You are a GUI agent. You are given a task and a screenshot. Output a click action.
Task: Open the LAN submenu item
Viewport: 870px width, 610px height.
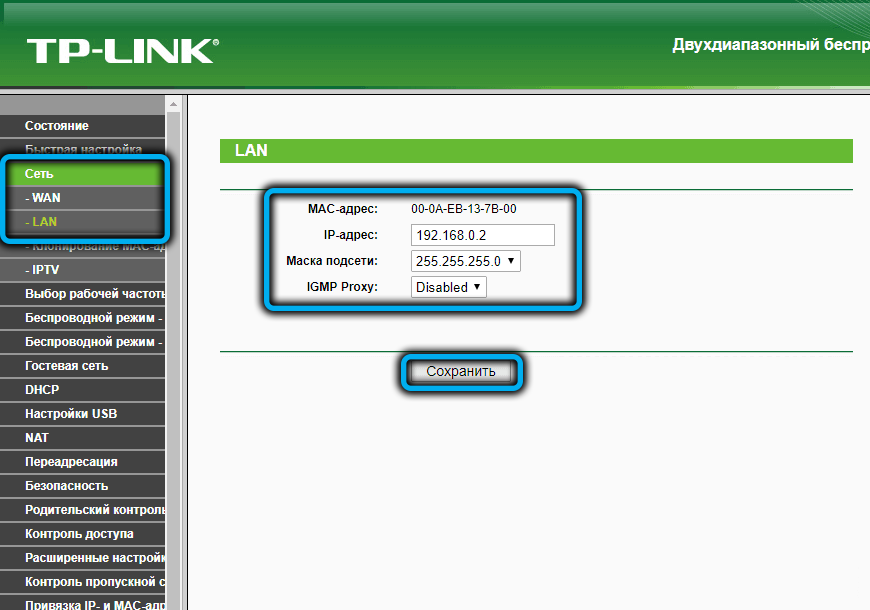coord(42,222)
